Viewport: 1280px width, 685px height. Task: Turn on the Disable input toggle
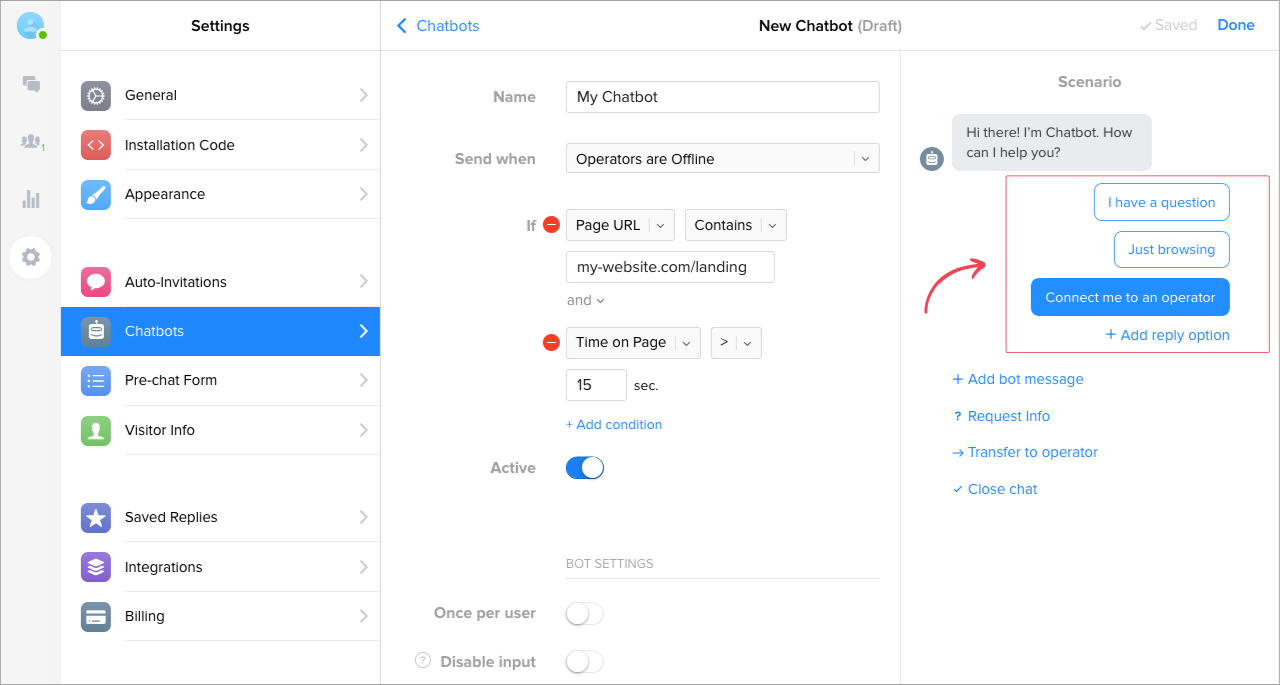pyautogui.click(x=585, y=662)
